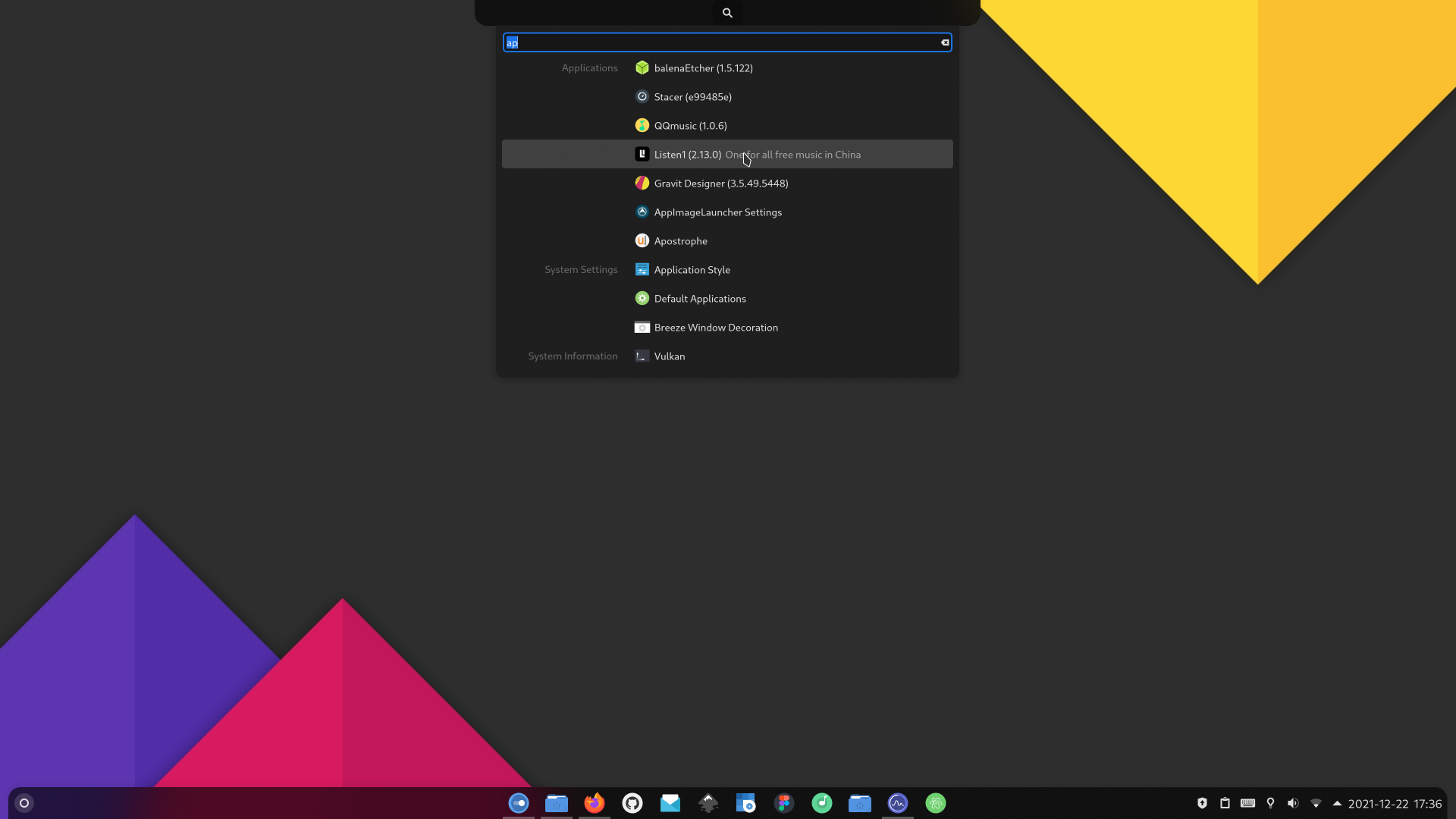Launch the Apostrophe application result
The image size is (1456, 819).
[x=727, y=241]
